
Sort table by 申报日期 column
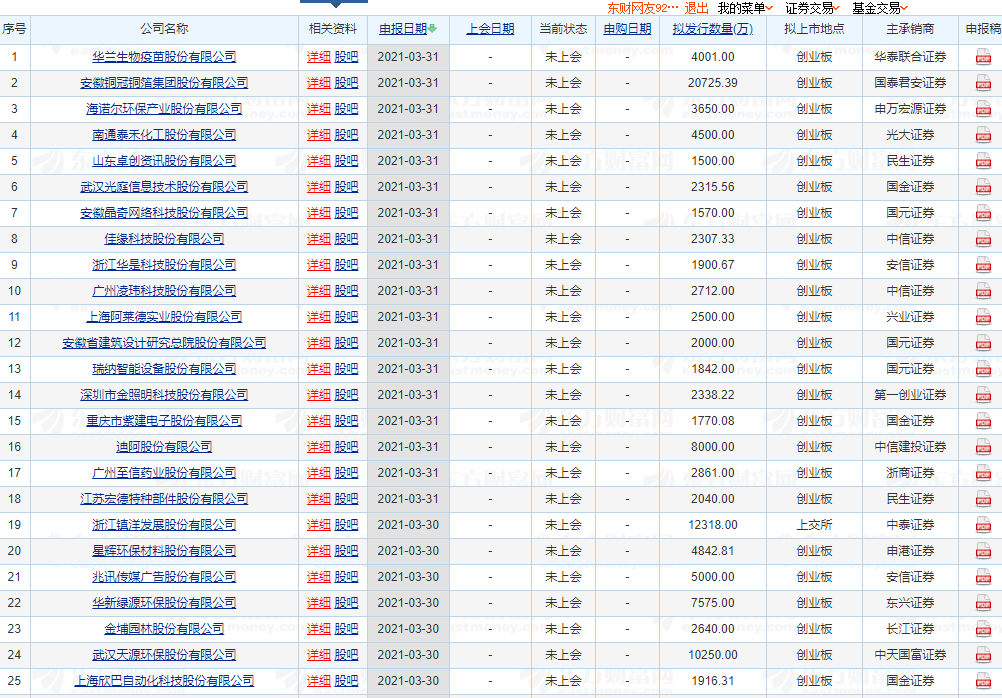click(x=408, y=29)
